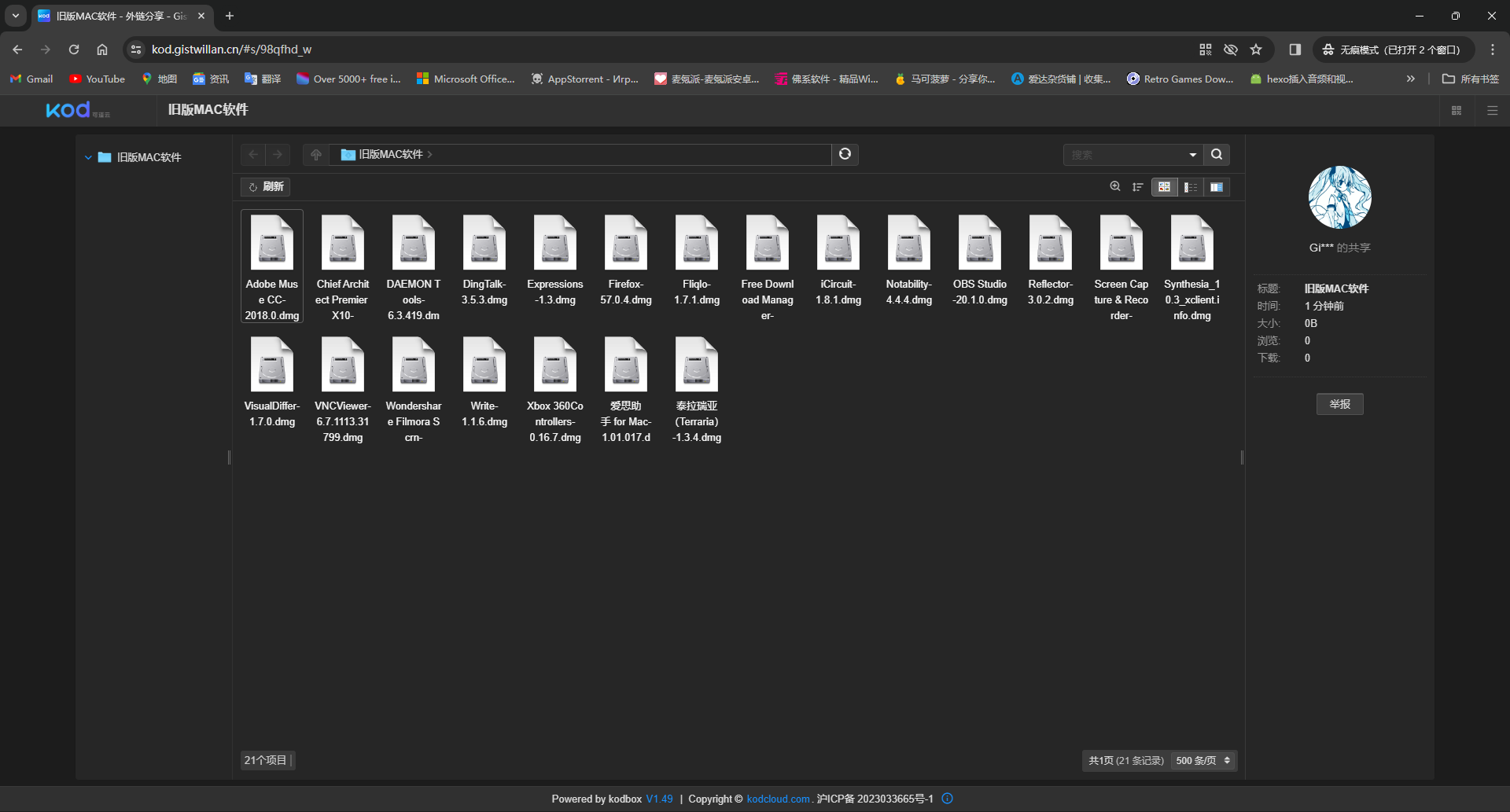Reload the page in the browser
The image size is (1510, 812).
[x=74, y=50]
